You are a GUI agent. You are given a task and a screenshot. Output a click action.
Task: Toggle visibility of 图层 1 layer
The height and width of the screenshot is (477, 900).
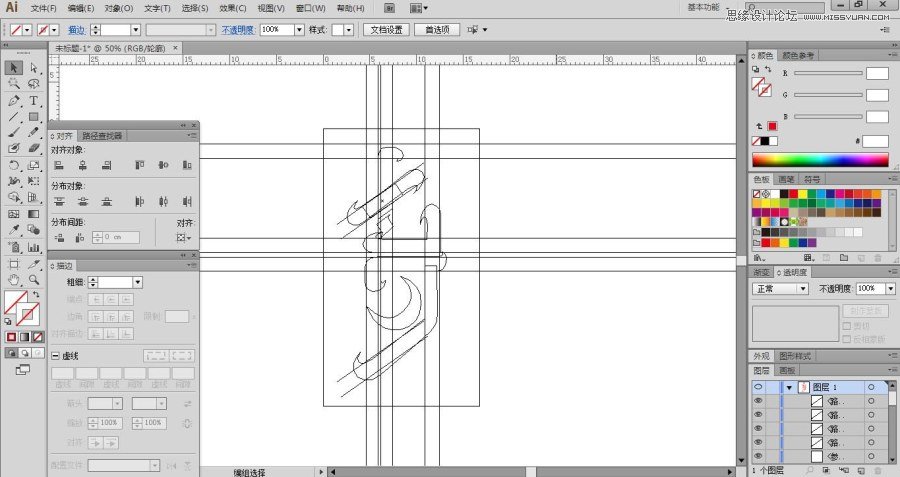point(758,387)
